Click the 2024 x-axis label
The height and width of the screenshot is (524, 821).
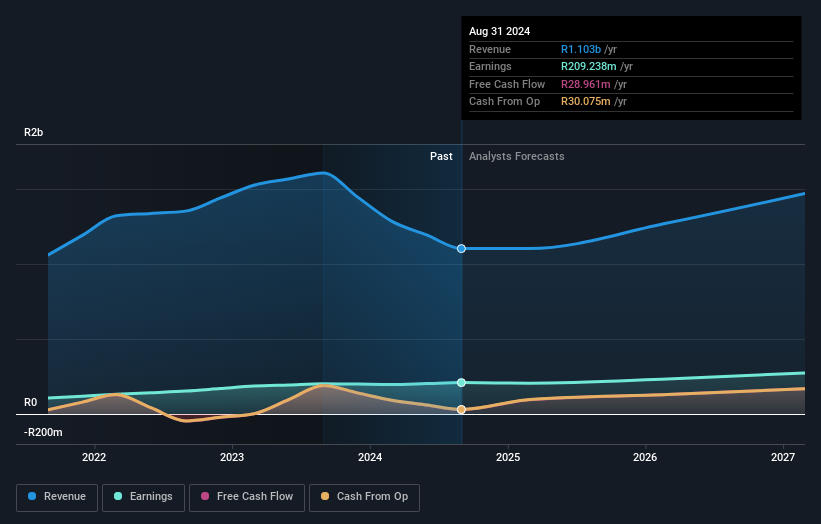(x=370, y=458)
